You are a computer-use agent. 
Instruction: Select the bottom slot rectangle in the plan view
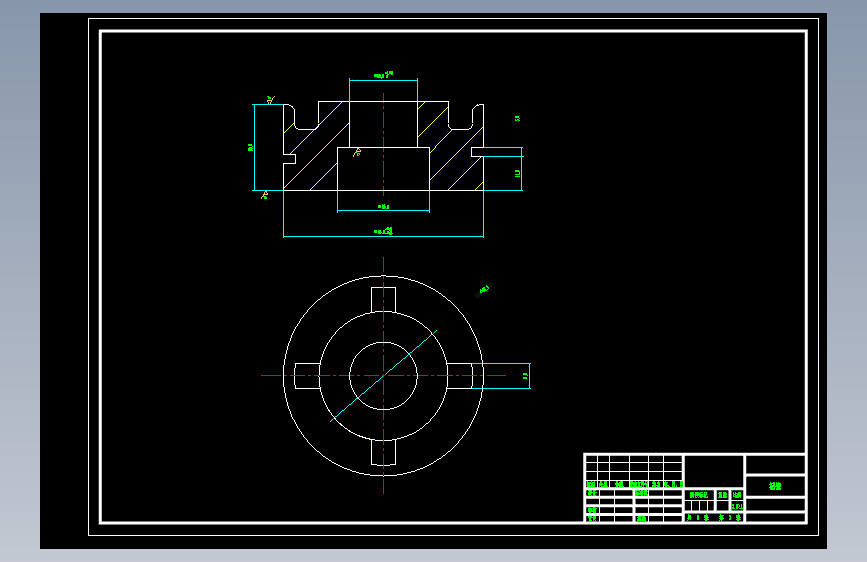[x=383, y=452]
